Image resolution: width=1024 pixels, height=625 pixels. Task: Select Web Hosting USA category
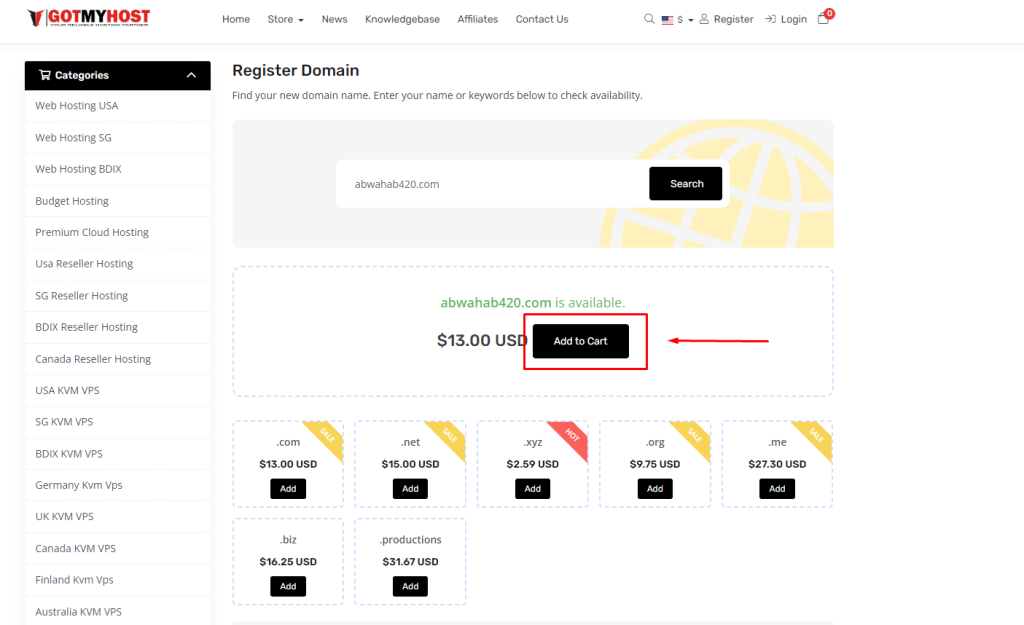76,106
